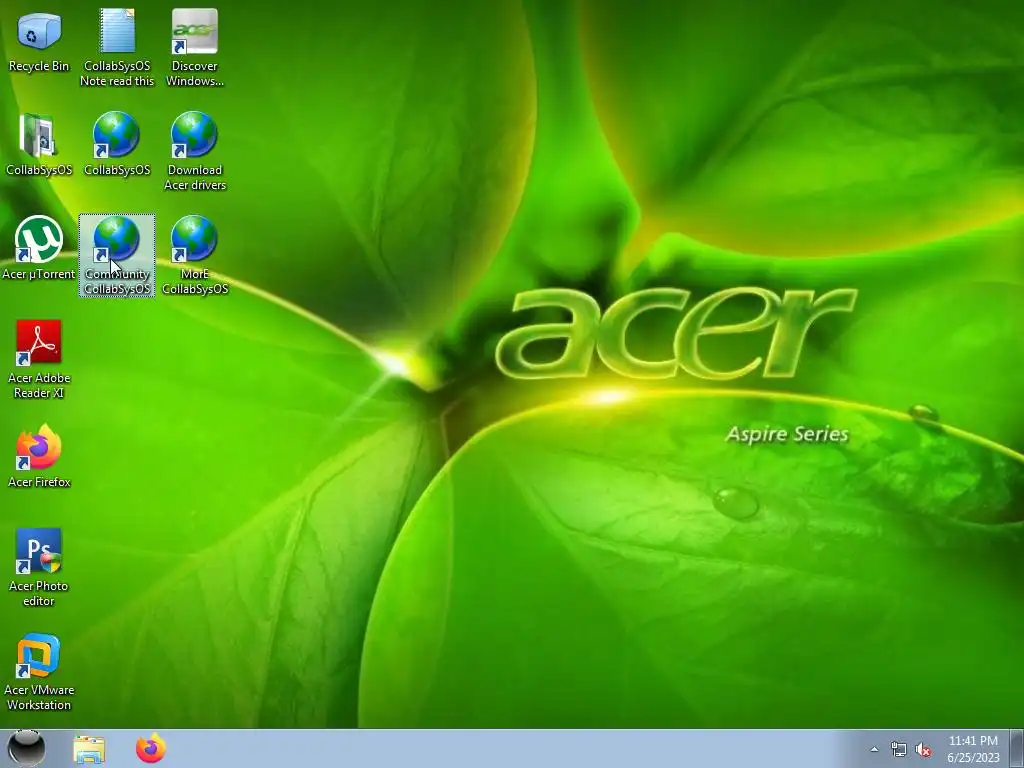Select the MorE CollabSysOS shortcut
1024x768 pixels.
click(x=195, y=255)
